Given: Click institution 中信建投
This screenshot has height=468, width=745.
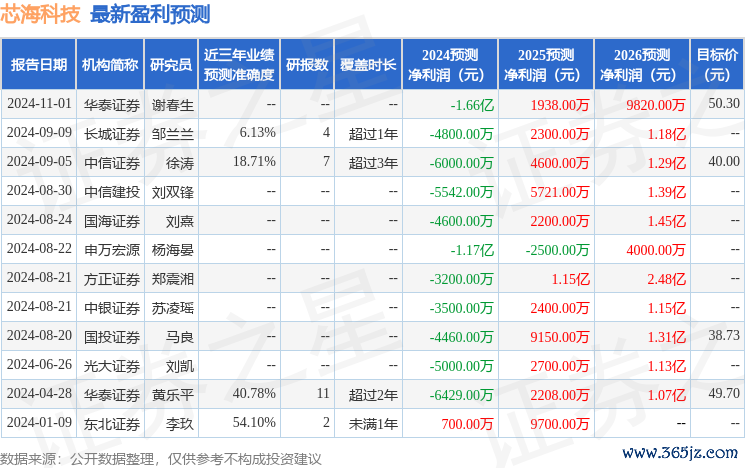Looking at the screenshot, I should (112, 192).
